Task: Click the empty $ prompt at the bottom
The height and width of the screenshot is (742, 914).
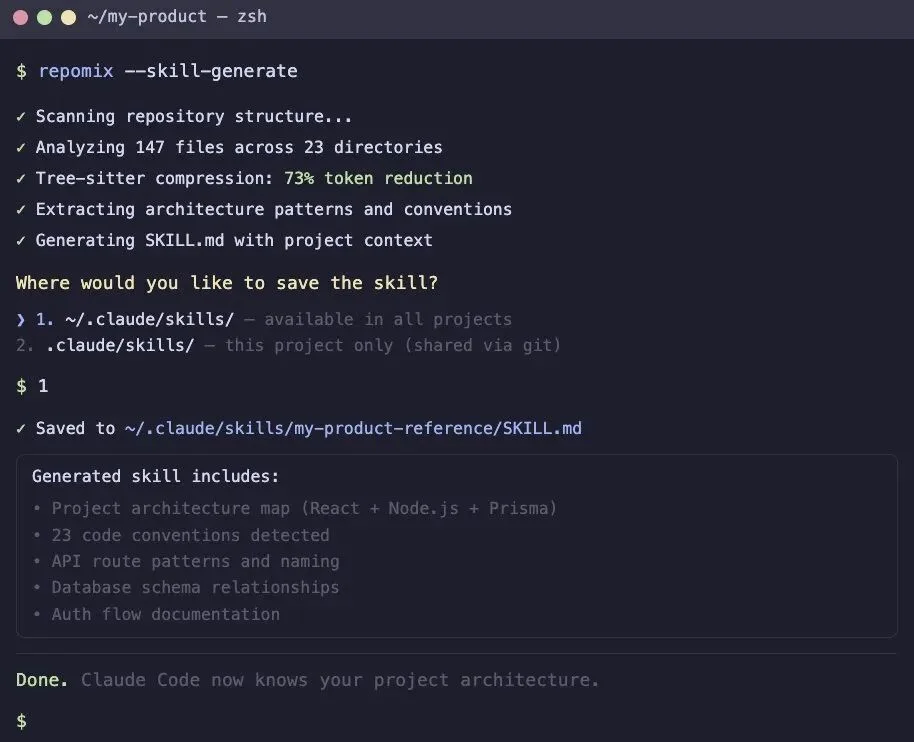Action: pos(21,721)
